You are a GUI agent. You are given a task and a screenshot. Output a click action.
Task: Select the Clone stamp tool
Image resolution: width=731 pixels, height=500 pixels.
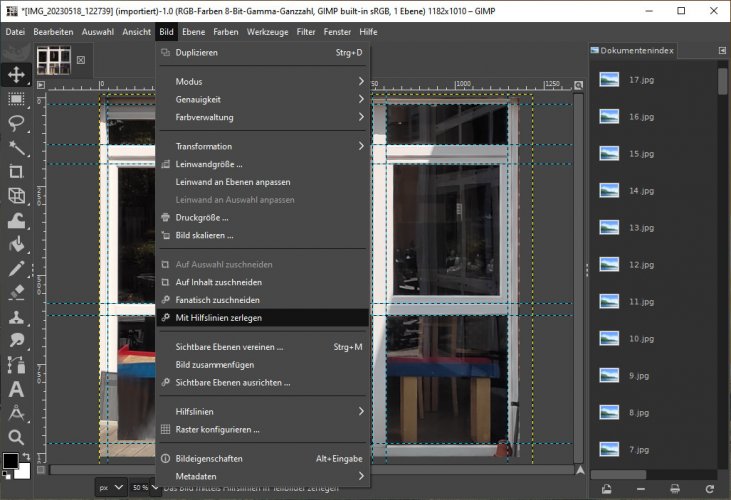coord(16,317)
